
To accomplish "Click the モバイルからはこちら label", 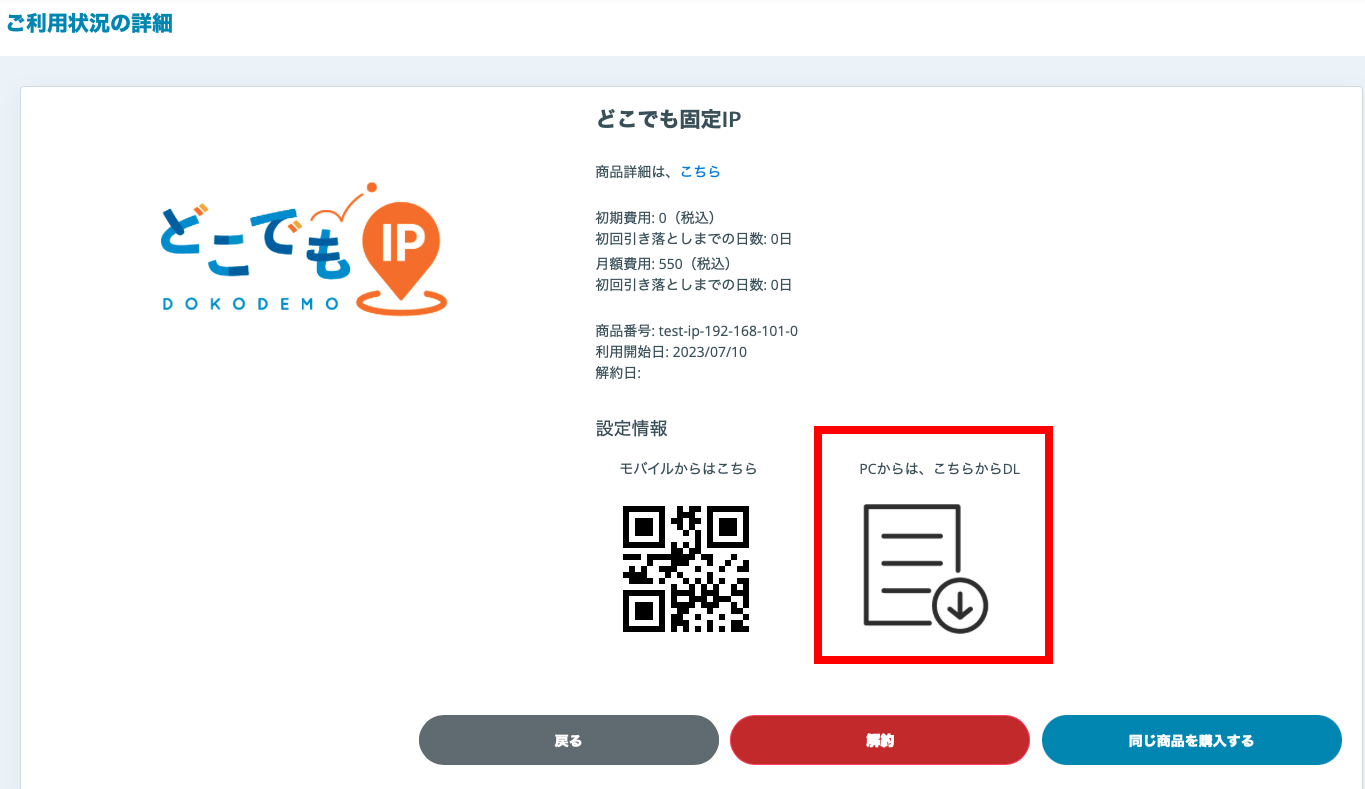I will (x=688, y=468).
